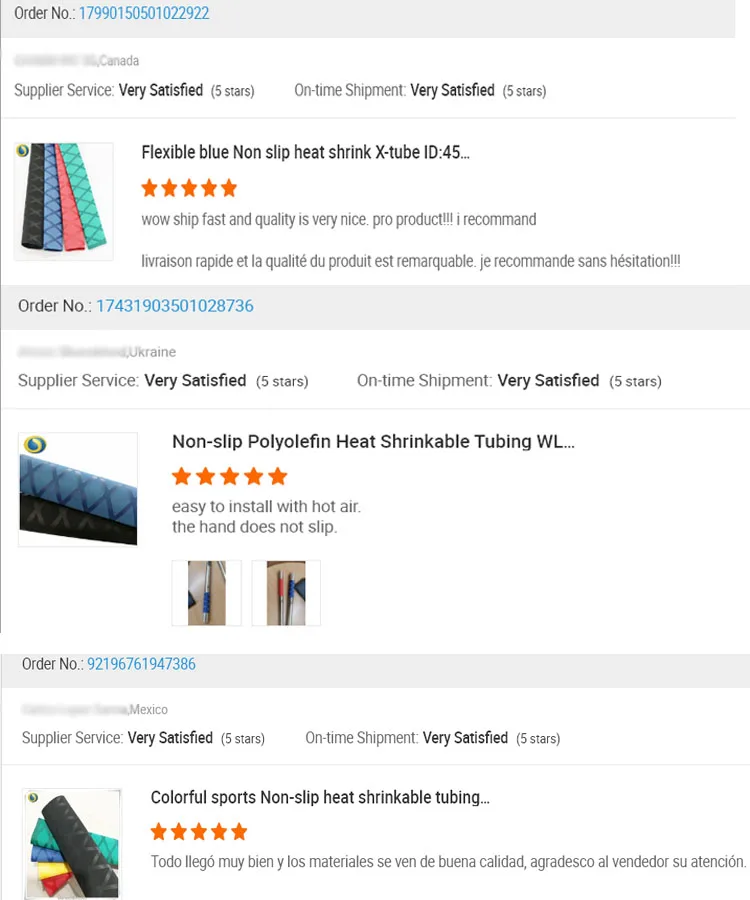View the review photo with the red grip

[286, 593]
